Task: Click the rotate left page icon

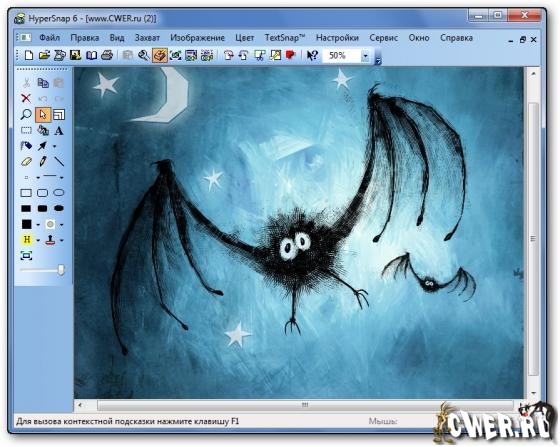Action: coord(244,55)
